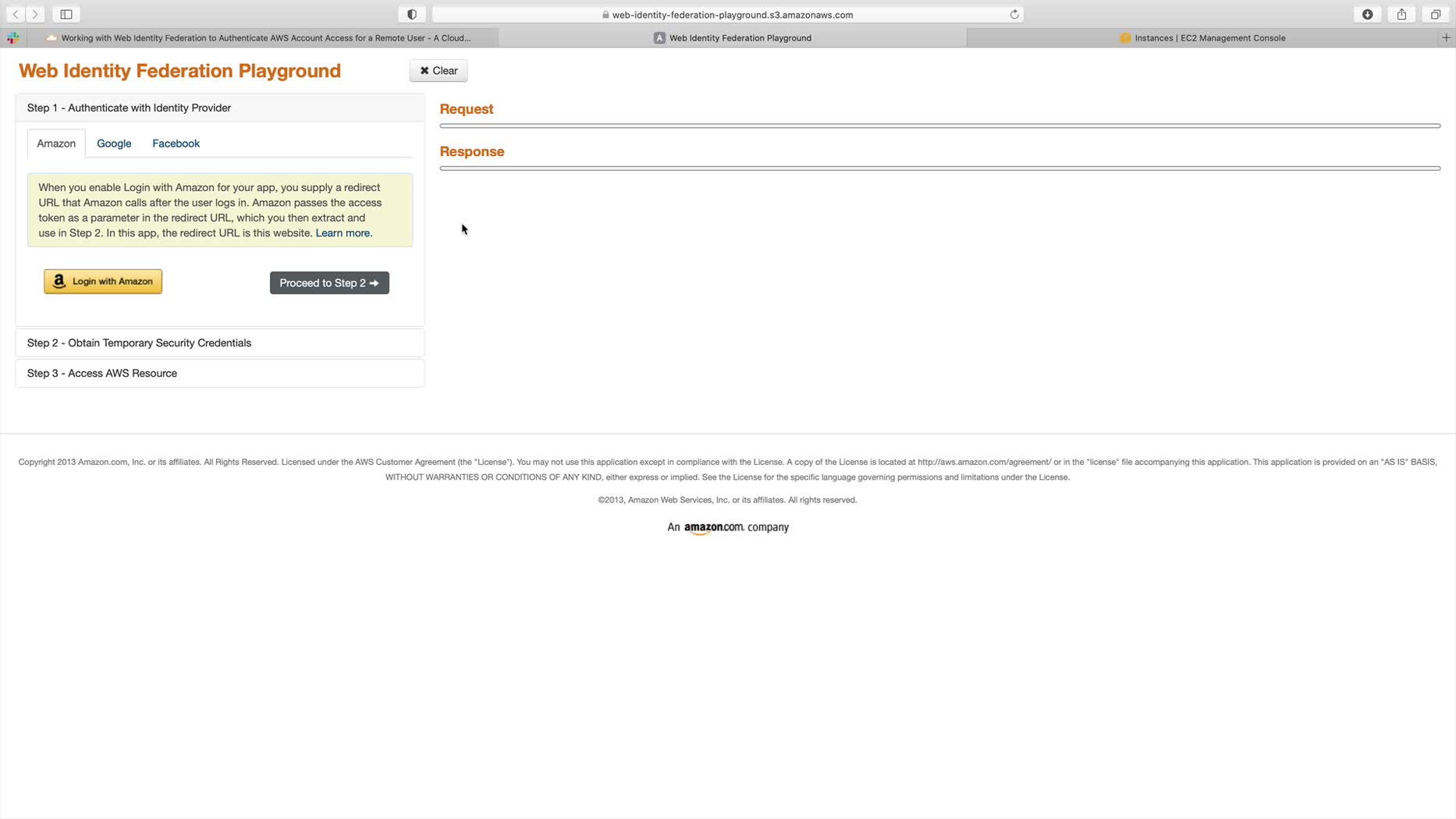This screenshot has width=1456, height=819.
Task: Select Web Identity Federation Playground browser tab
Action: tap(732, 37)
